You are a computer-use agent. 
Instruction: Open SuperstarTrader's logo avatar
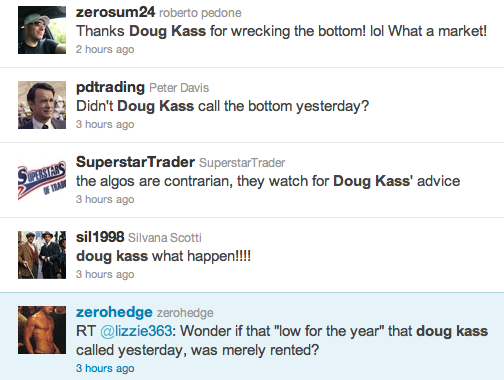[42, 180]
